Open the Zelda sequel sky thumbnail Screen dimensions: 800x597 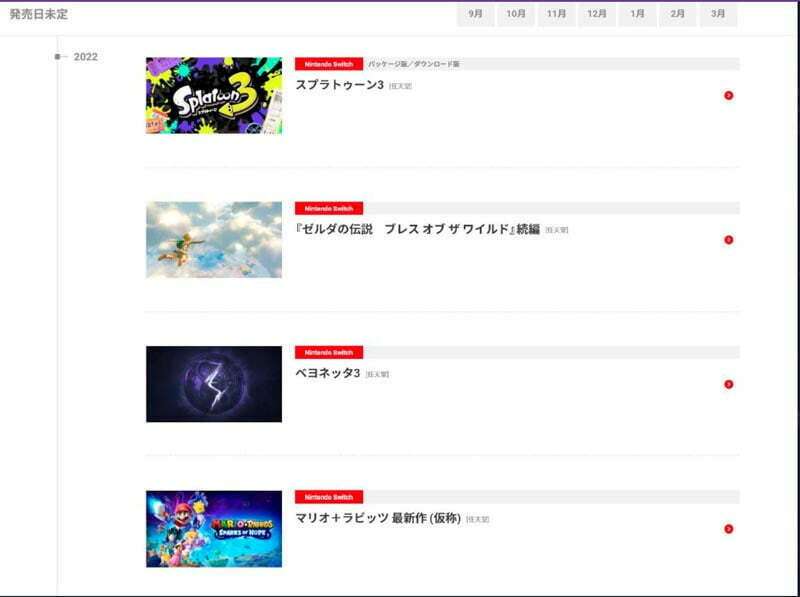tap(214, 240)
